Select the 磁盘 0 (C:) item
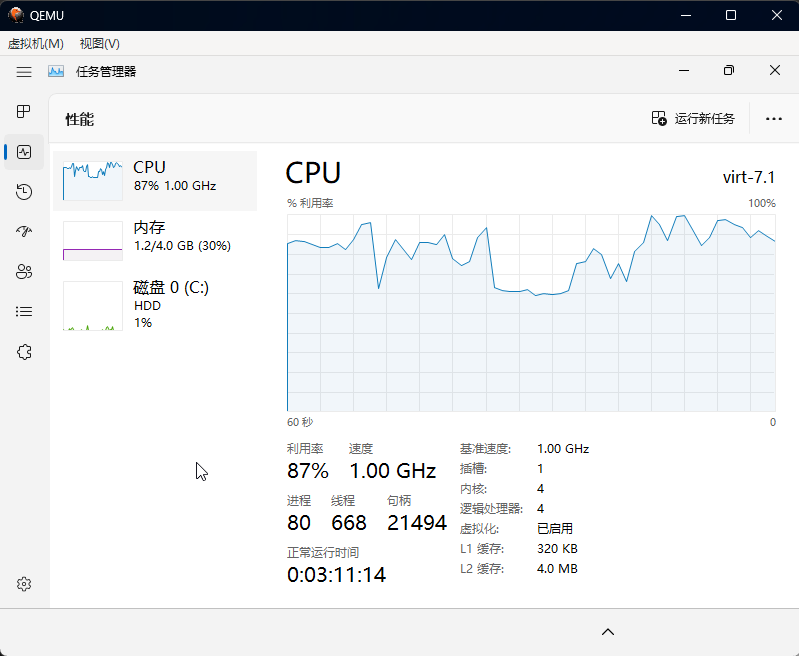The width and height of the screenshot is (799, 656). point(155,304)
